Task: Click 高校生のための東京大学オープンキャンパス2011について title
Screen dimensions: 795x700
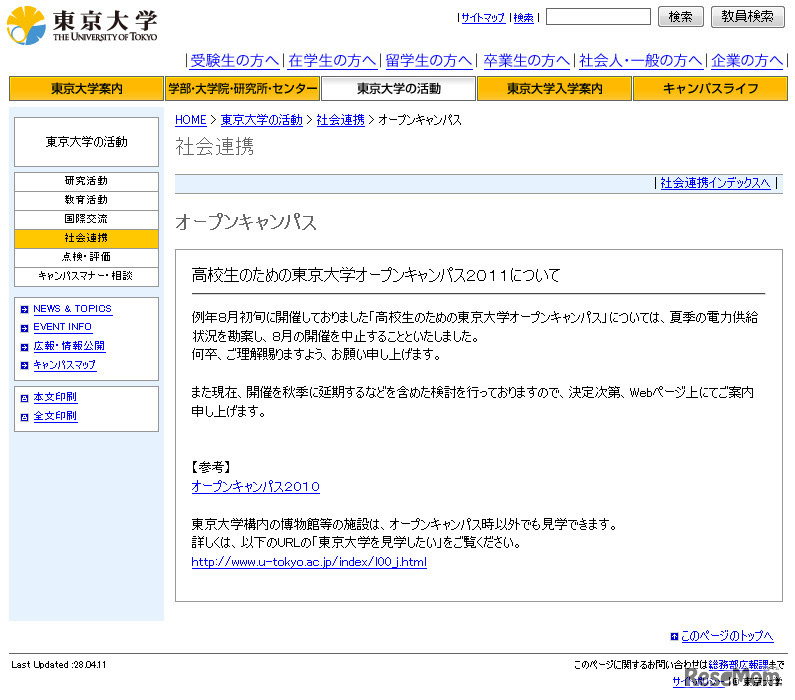Action: coord(376,275)
